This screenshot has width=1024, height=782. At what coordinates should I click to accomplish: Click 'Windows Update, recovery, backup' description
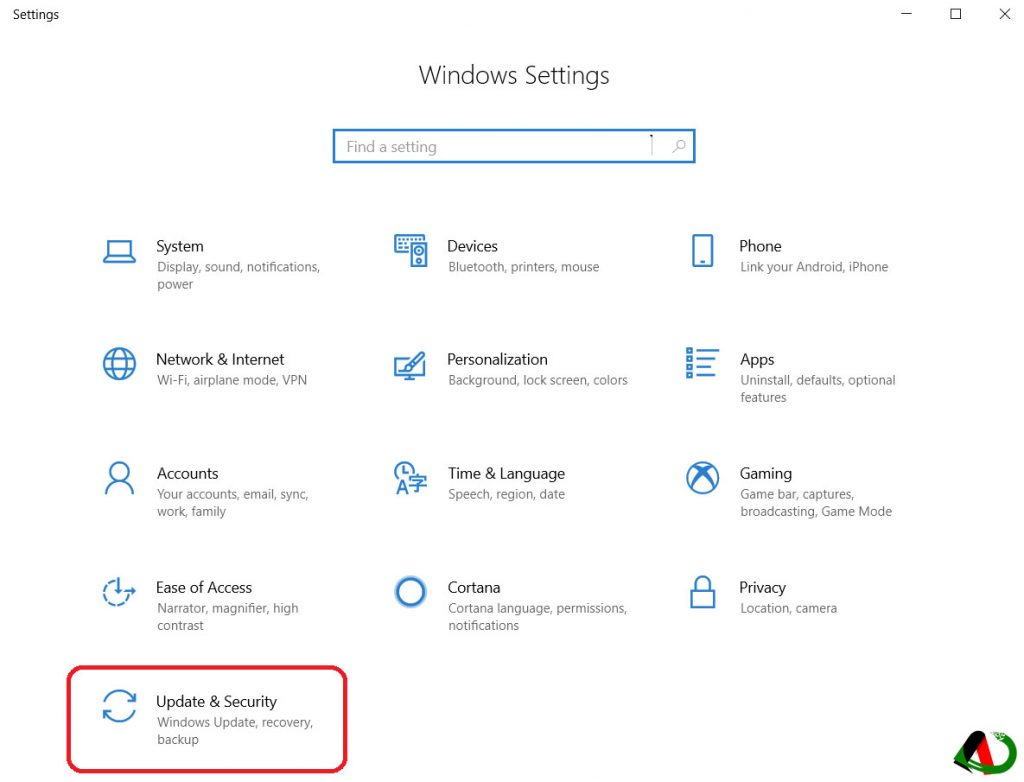click(235, 730)
